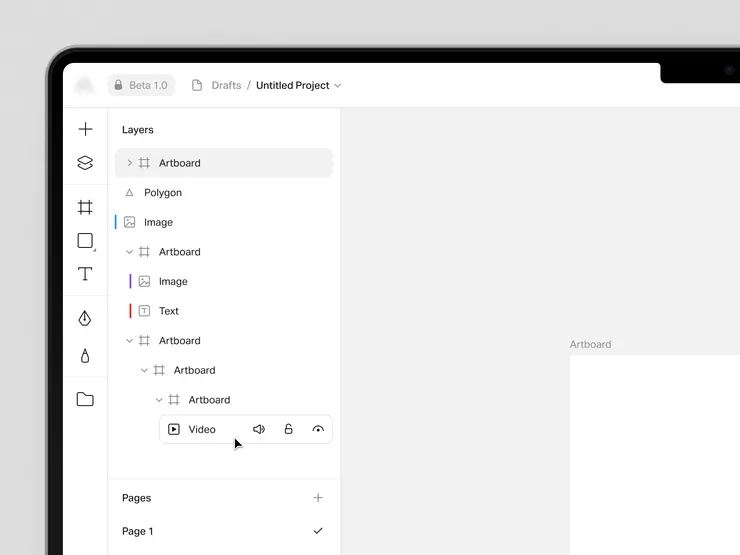Image resolution: width=740 pixels, height=555 pixels.
Task: Select the Polygon layer
Action: pyautogui.click(x=224, y=193)
